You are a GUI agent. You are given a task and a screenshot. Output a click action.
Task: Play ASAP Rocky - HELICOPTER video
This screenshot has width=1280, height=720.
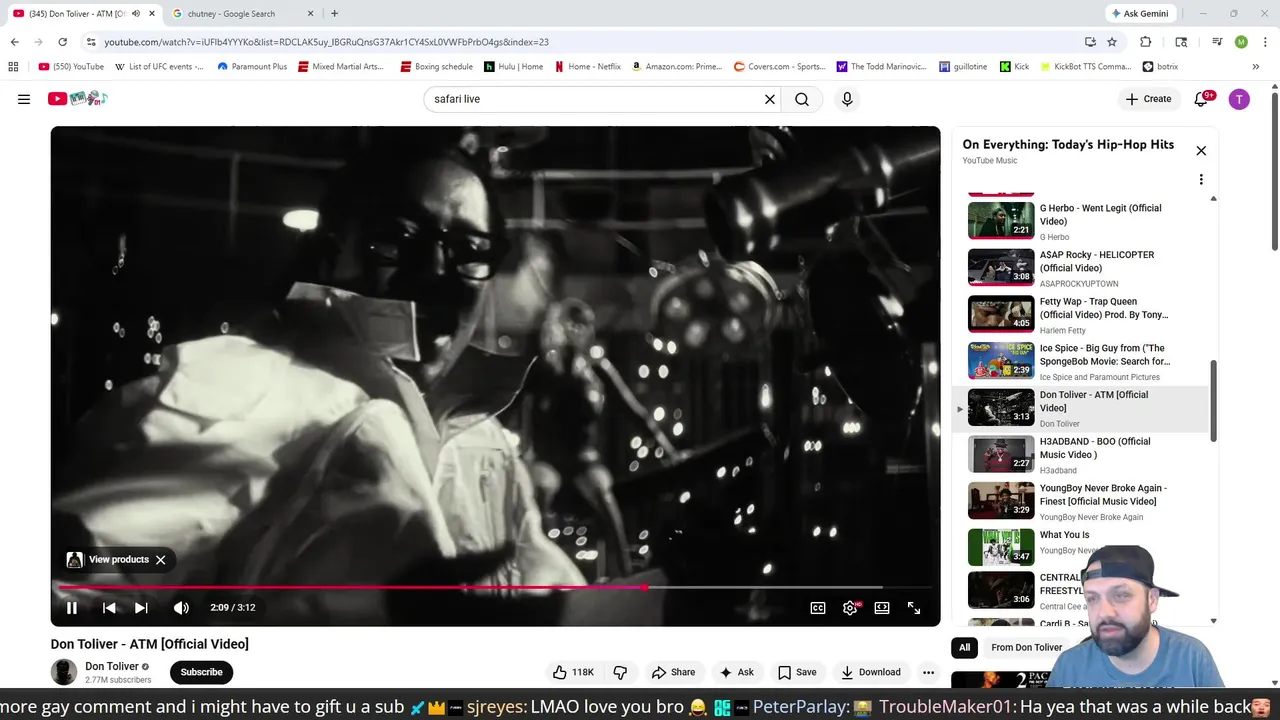(x=1082, y=267)
